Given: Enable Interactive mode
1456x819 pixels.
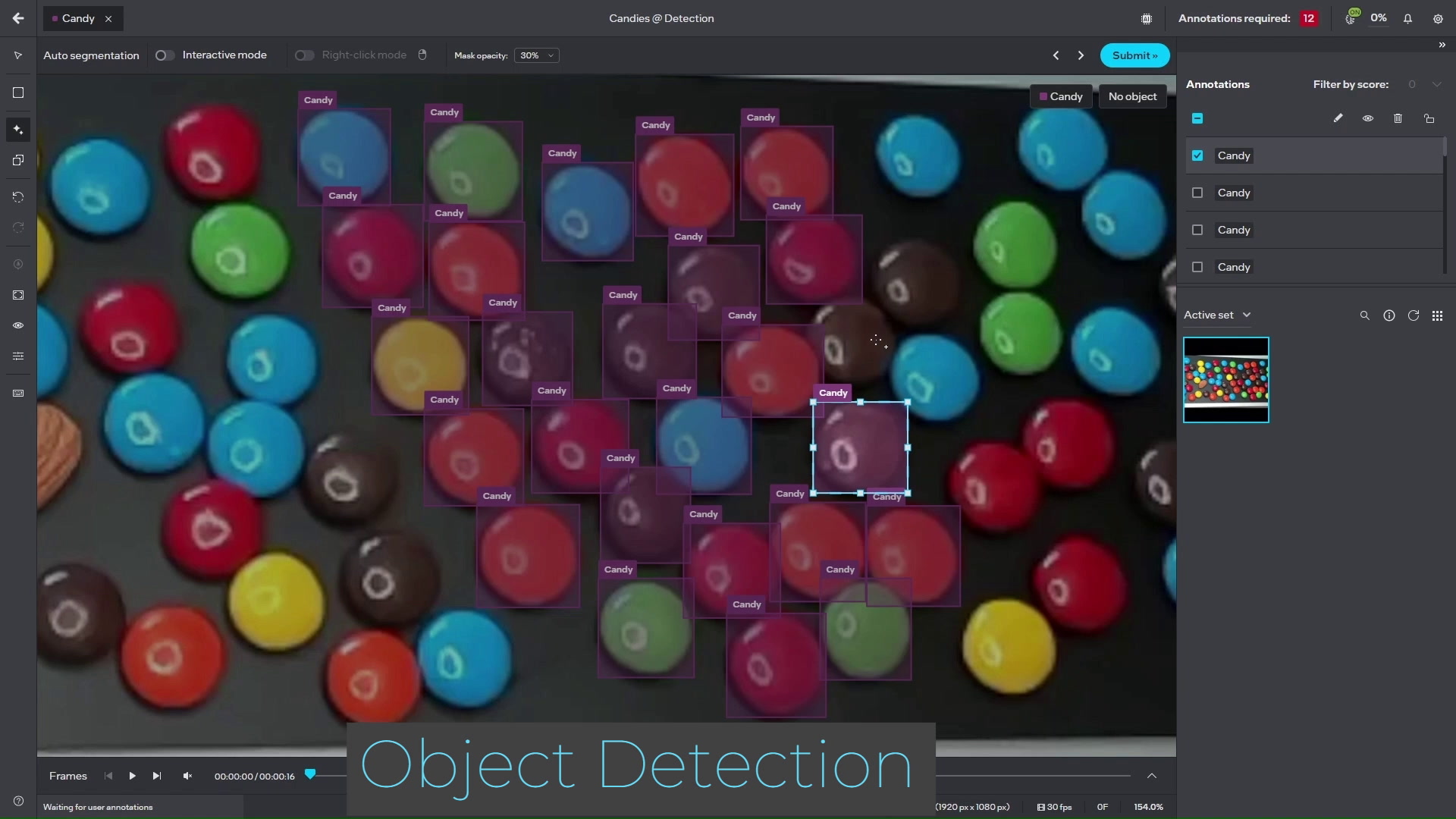Looking at the screenshot, I should [164, 55].
